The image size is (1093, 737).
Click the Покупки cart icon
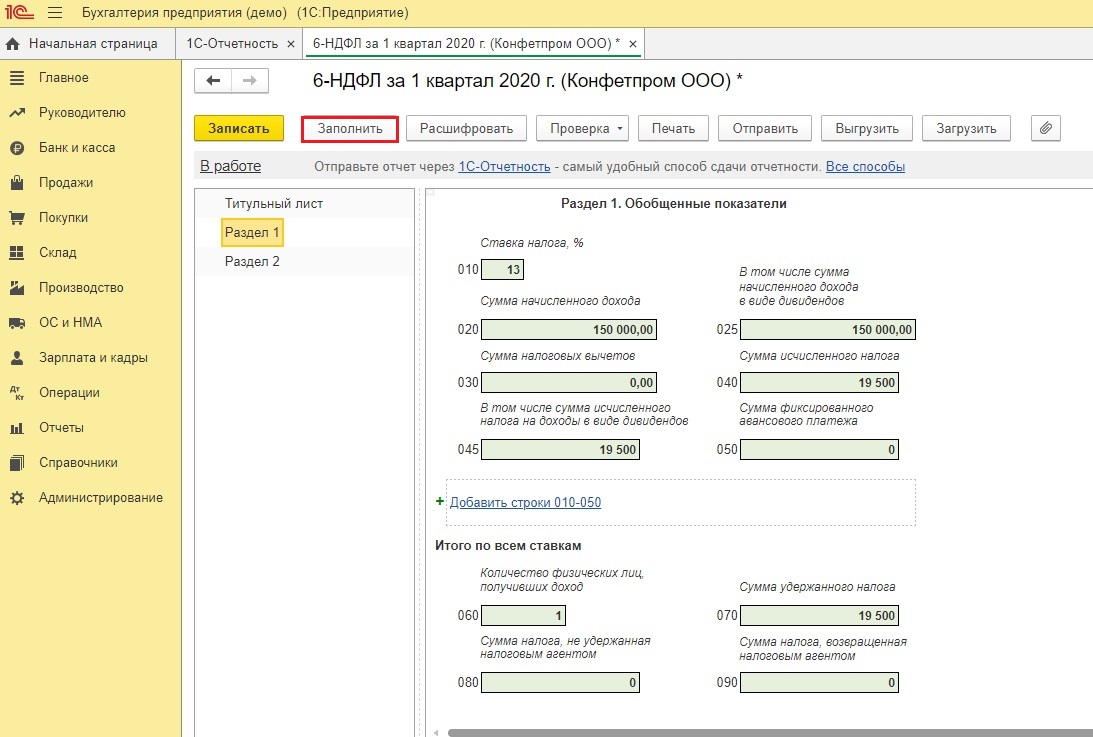pos(17,218)
